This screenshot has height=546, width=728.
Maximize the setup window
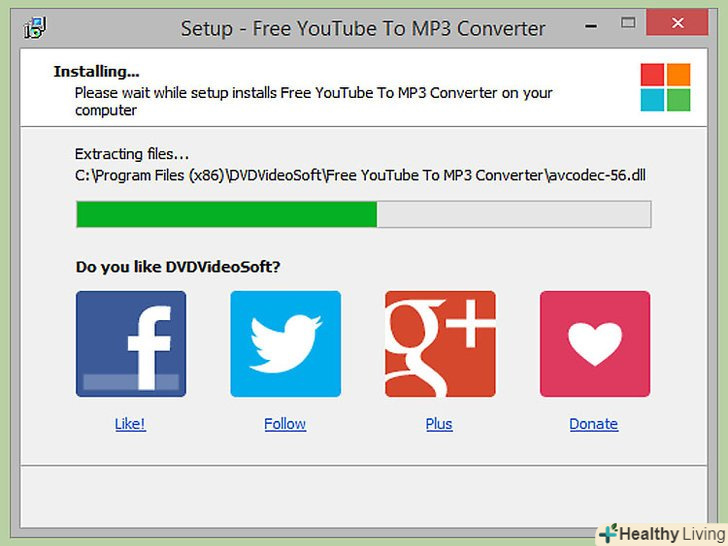click(x=628, y=22)
